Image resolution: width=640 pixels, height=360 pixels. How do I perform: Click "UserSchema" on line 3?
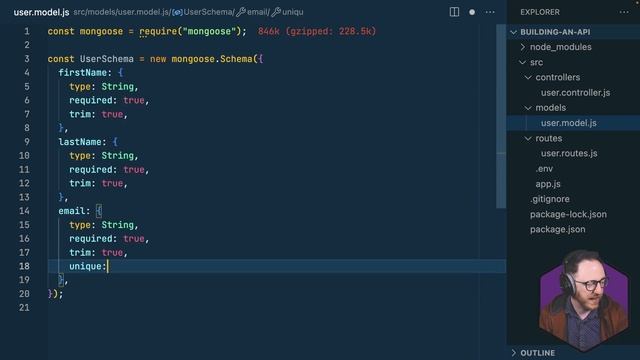[107, 59]
